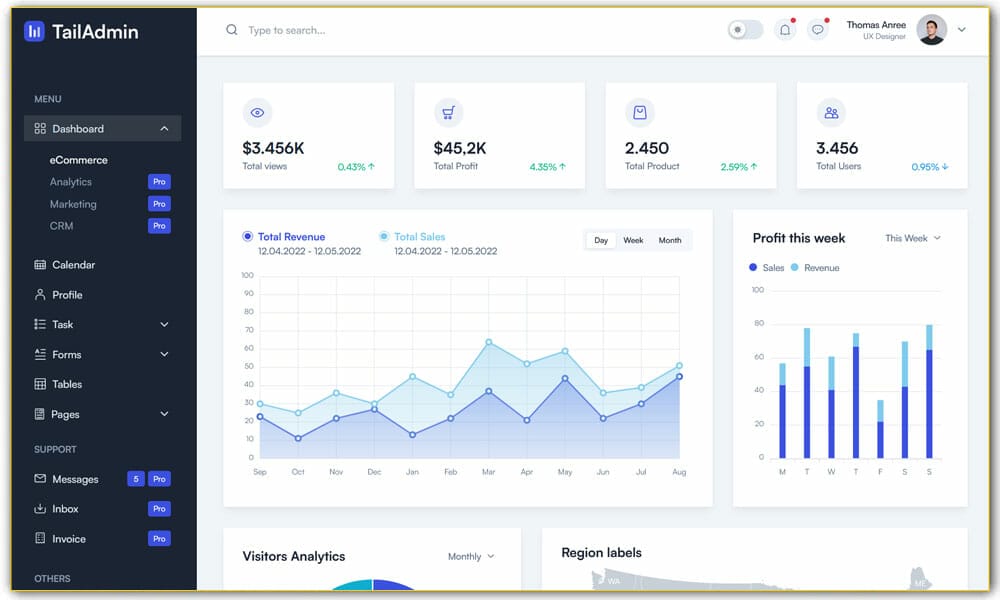Open the Calendar section from the sidebar
Image resolution: width=1000 pixels, height=600 pixels.
point(38,264)
